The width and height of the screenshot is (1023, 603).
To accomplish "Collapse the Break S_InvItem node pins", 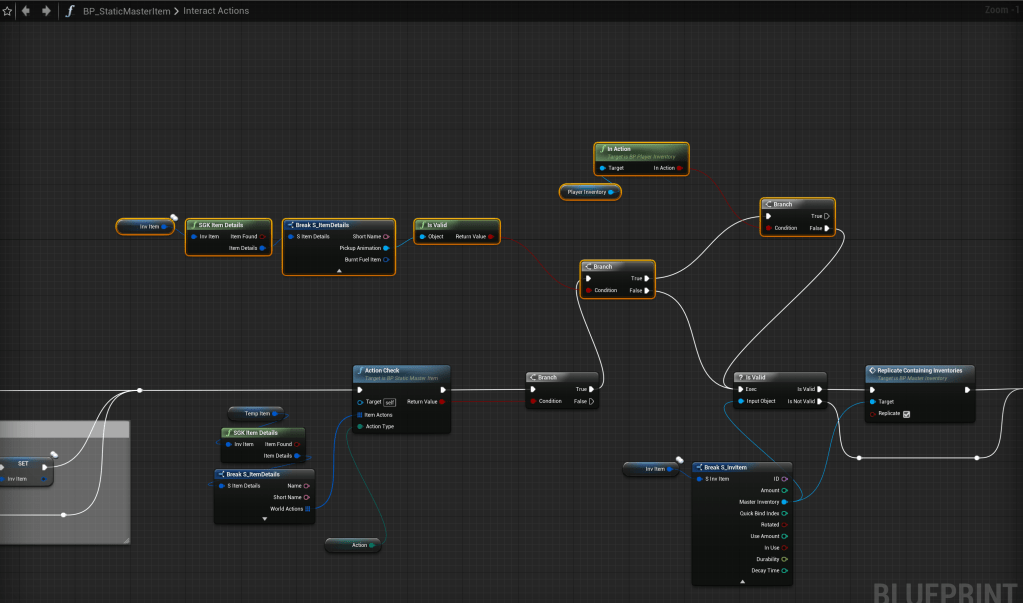I will tap(742, 581).
